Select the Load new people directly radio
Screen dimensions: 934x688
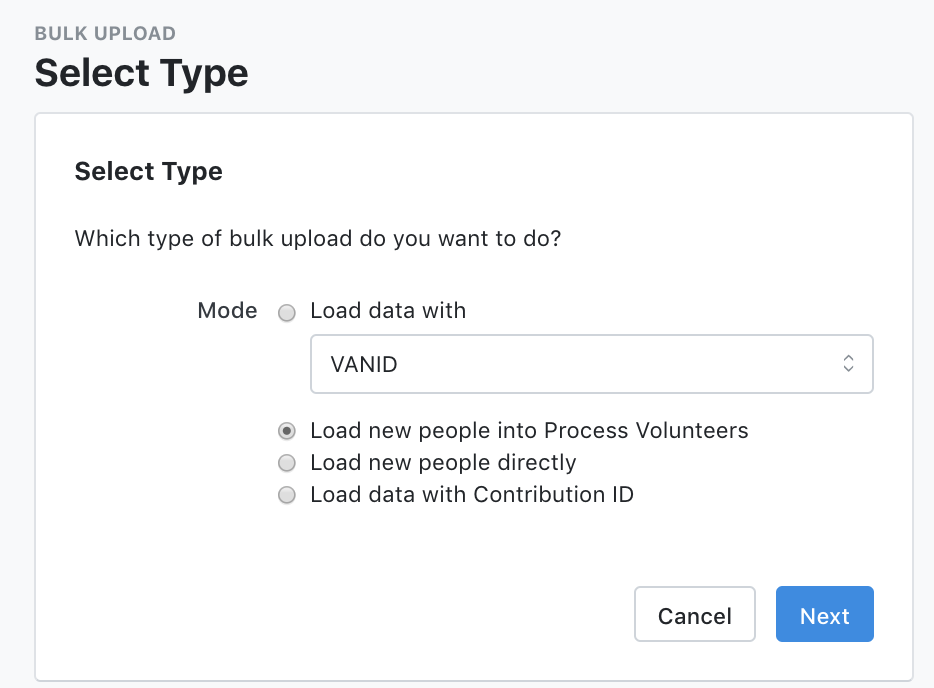[x=287, y=463]
